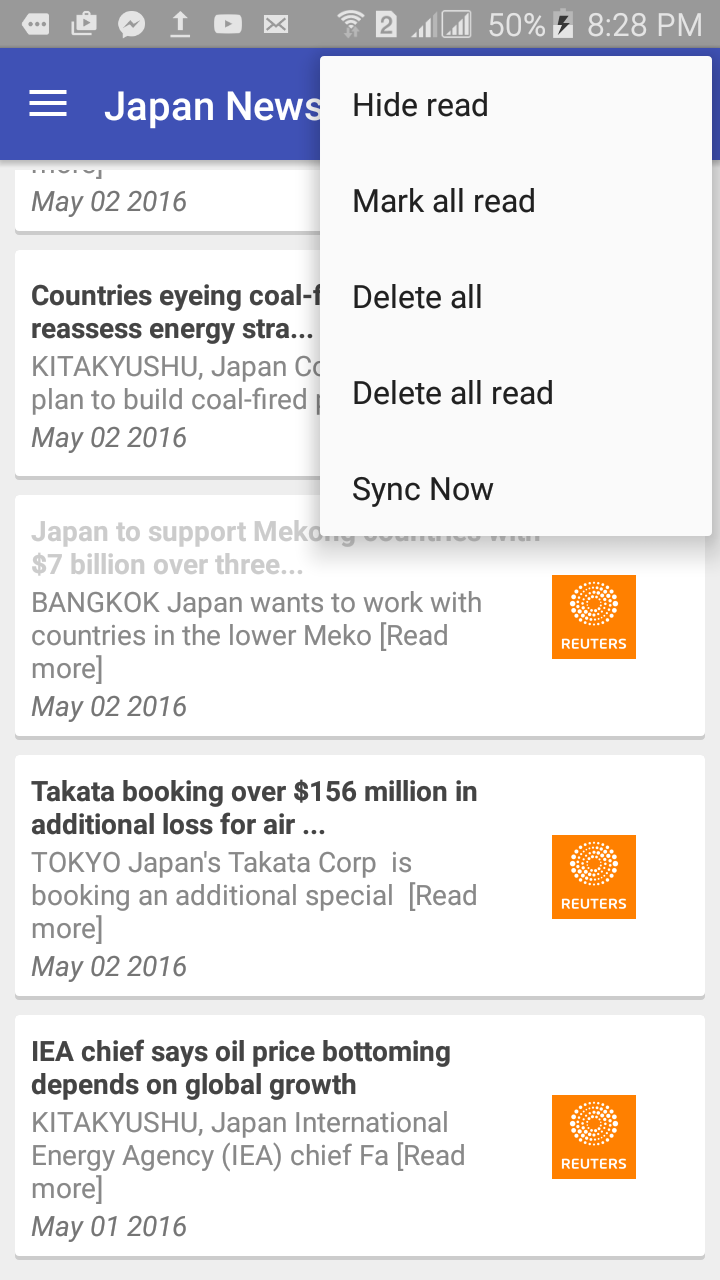Tap Reuters logo on Takata article
The width and height of the screenshot is (720, 1280).
pyautogui.click(x=593, y=877)
